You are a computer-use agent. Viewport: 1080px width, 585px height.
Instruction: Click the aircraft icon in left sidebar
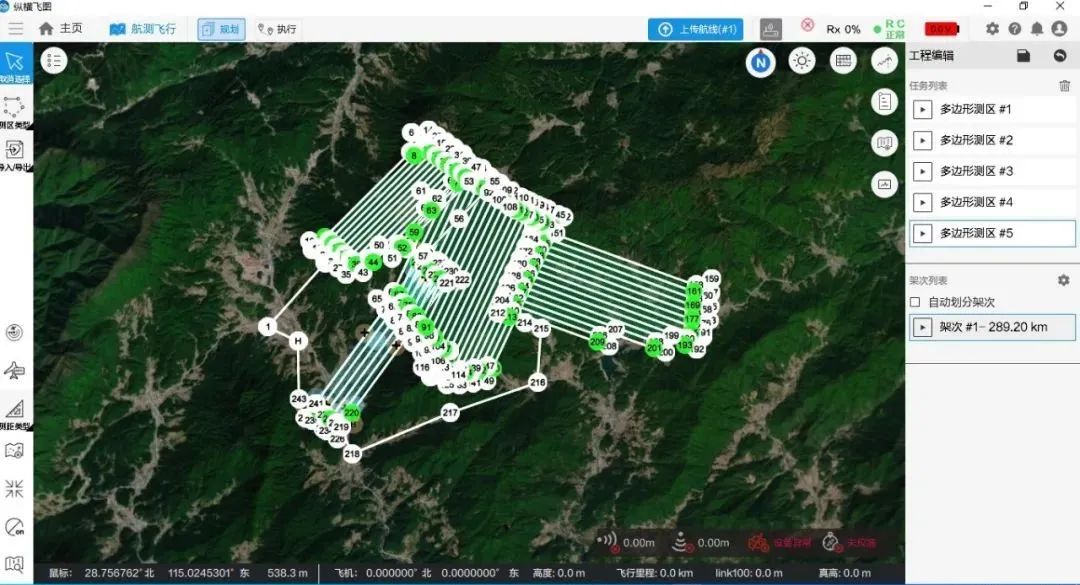[x=14, y=371]
